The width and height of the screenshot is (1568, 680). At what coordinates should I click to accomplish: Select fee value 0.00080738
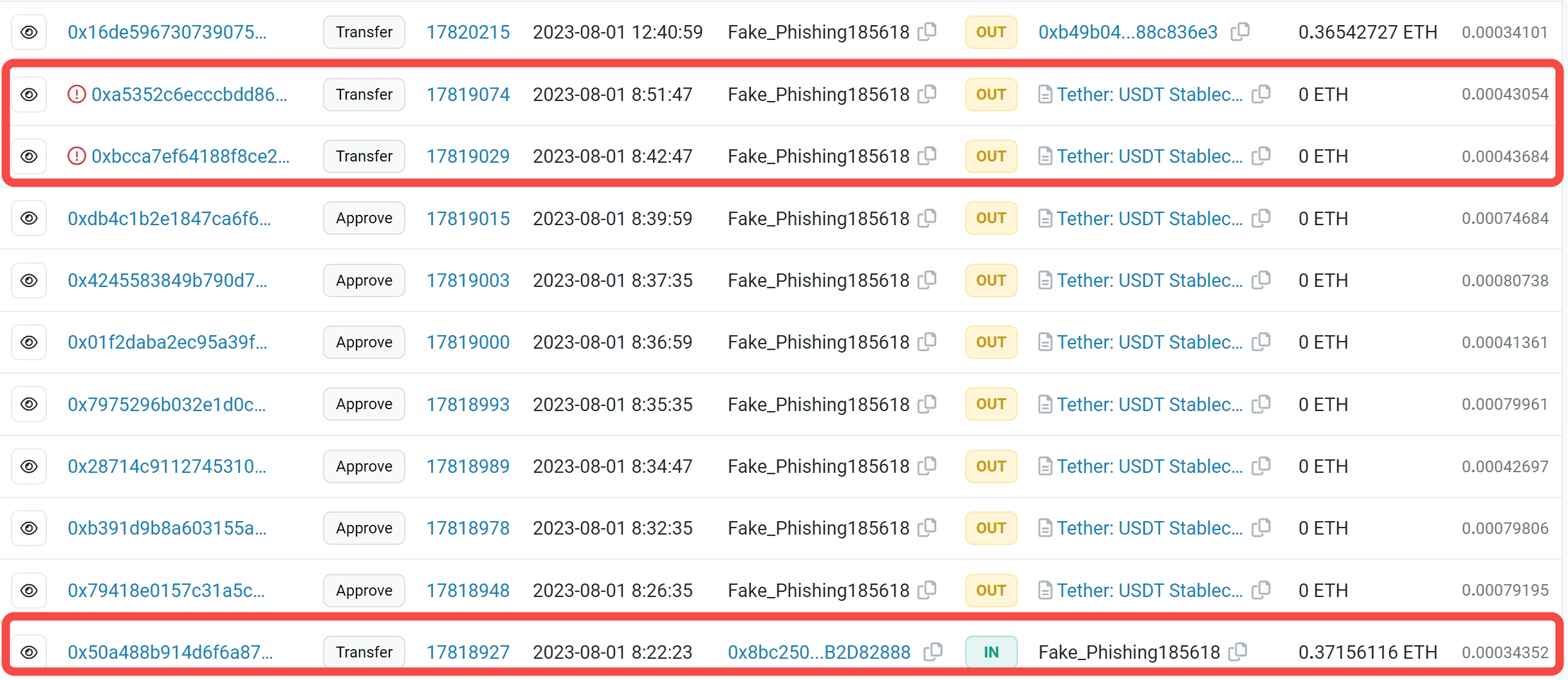tap(1505, 280)
